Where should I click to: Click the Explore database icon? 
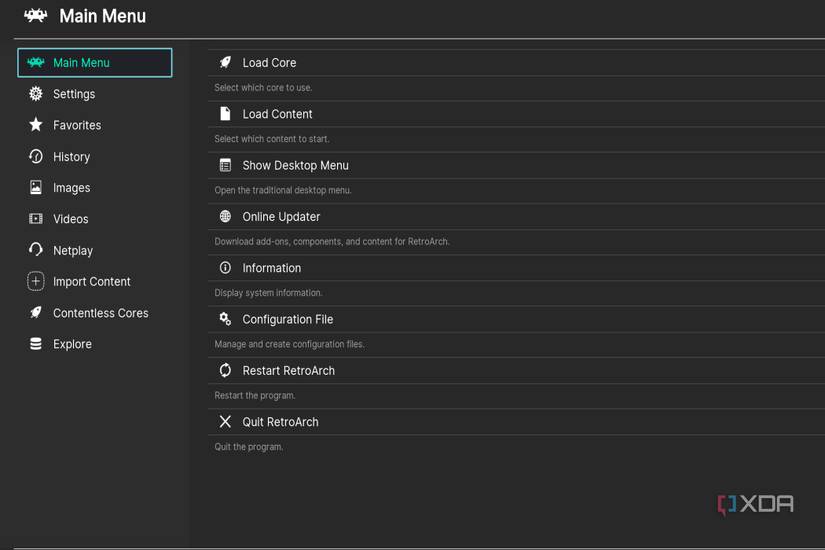pyautogui.click(x=35, y=344)
